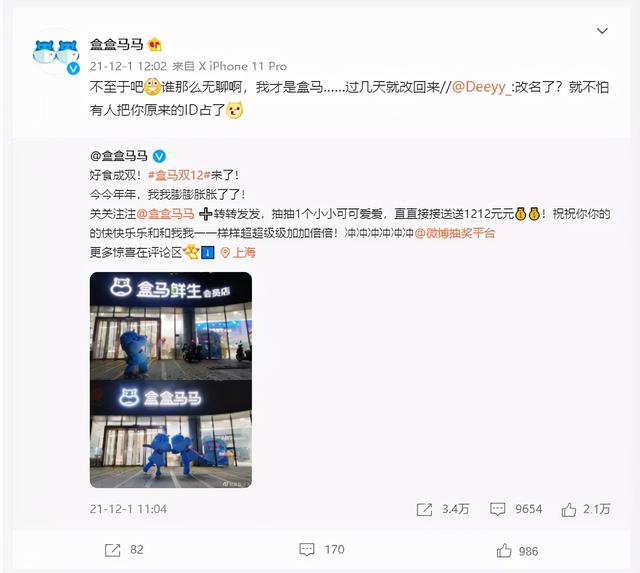Viewport: 640px width, 573px height.
Task: Open the @微博抽奖平台 mention
Action: coord(455,233)
